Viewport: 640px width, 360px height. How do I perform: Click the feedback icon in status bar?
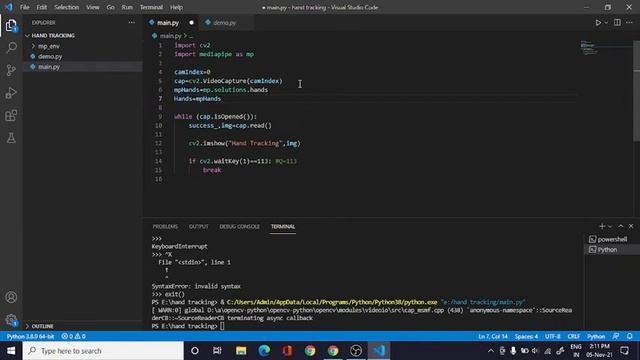pyautogui.click(x=616, y=336)
